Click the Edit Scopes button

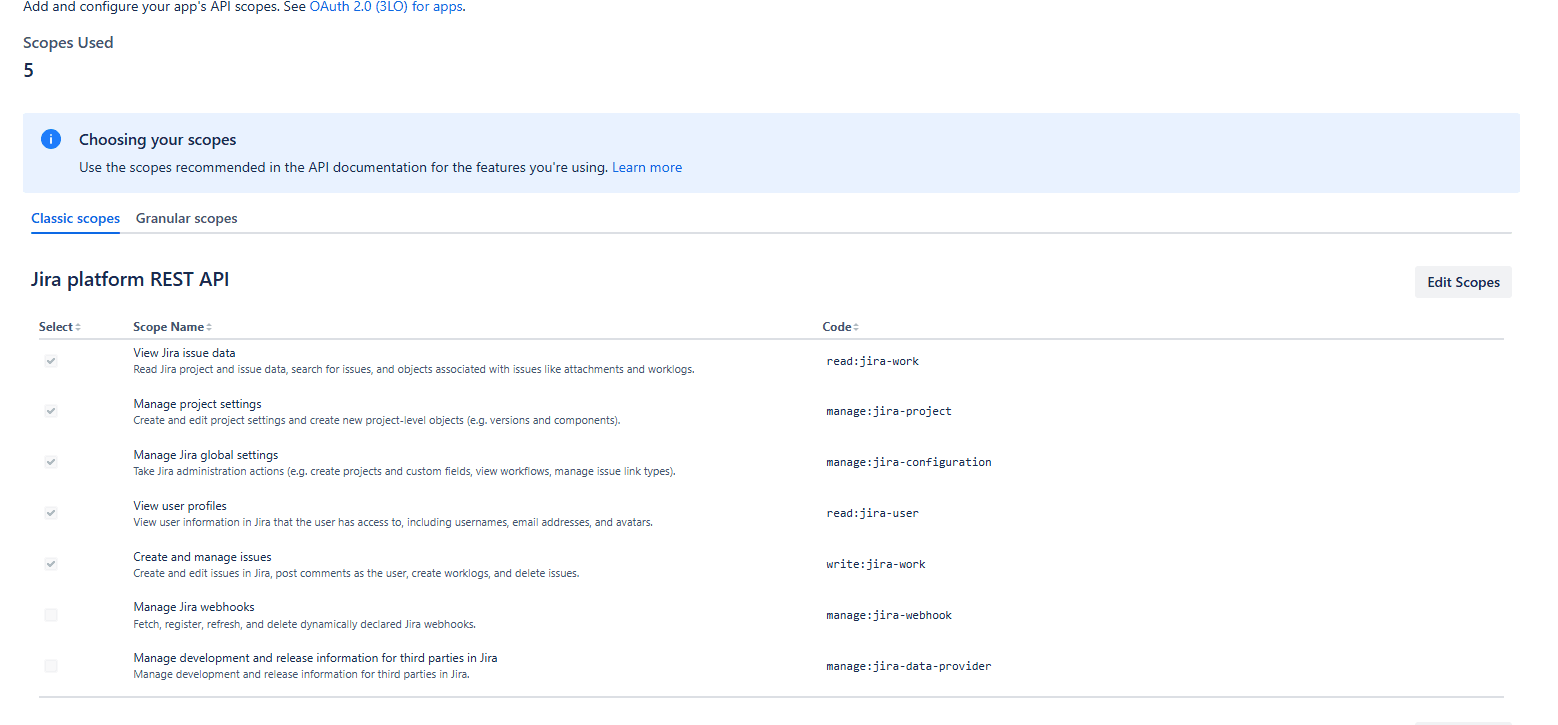pos(1463,282)
